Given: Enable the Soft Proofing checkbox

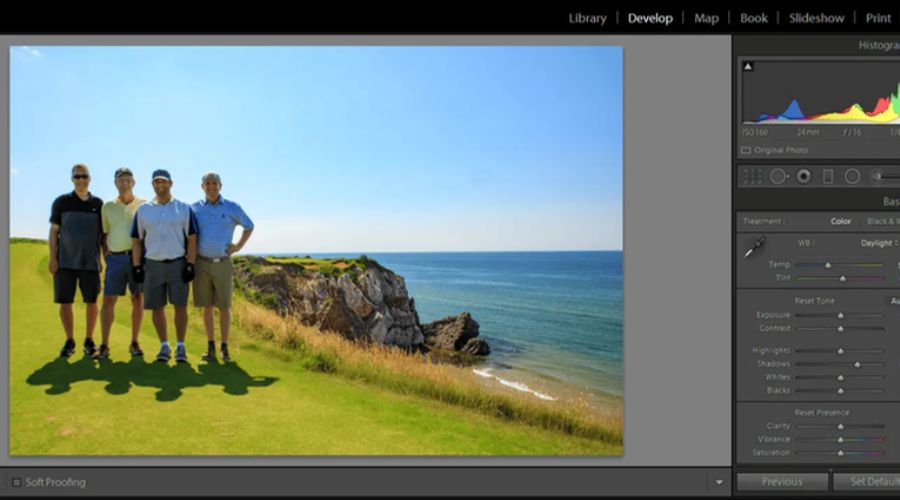Looking at the screenshot, I should (x=16, y=482).
